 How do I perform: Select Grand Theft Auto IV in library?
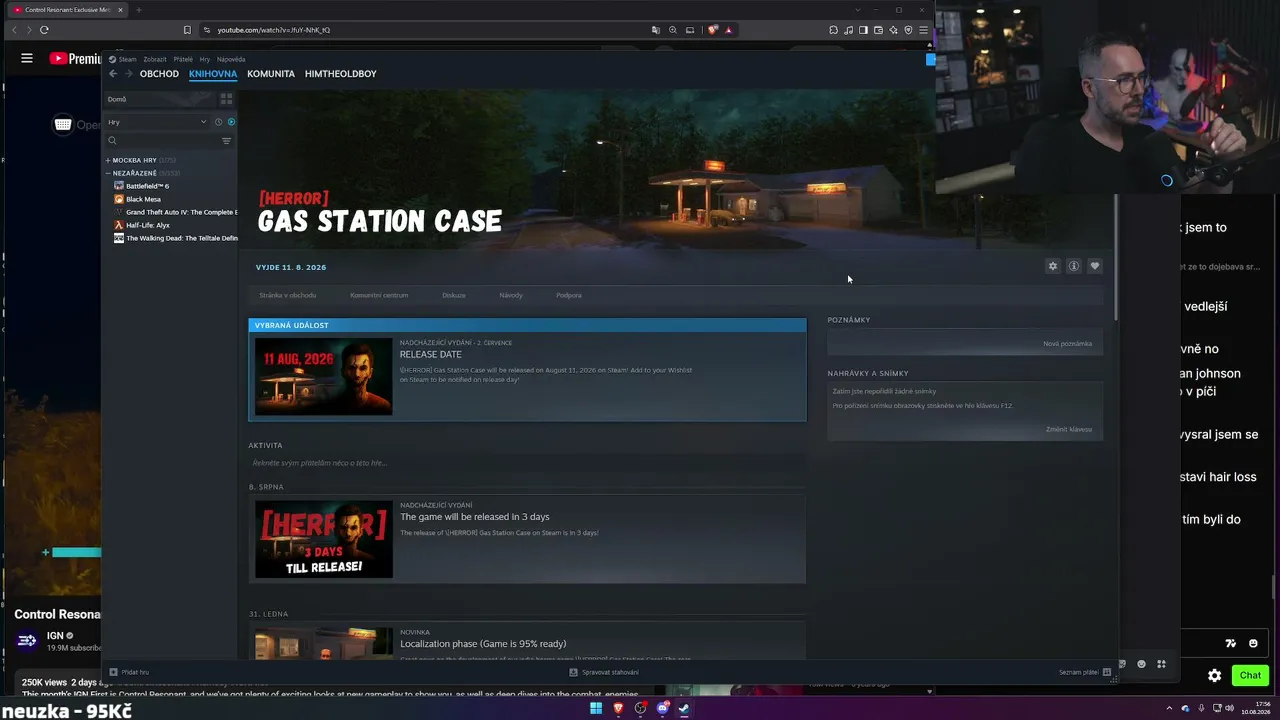coord(175,212)
